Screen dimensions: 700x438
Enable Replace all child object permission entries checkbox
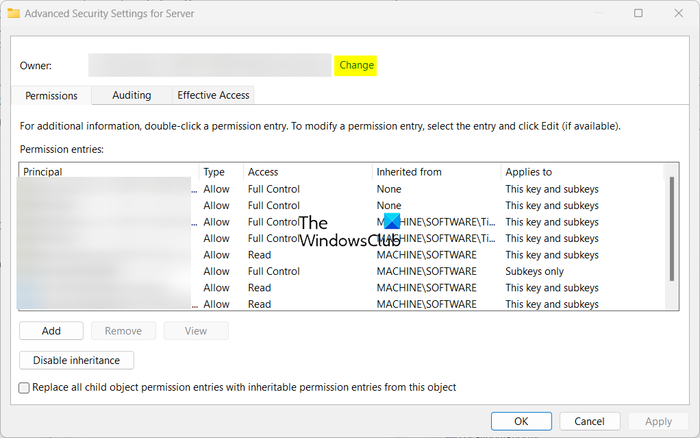pos(25,387)
